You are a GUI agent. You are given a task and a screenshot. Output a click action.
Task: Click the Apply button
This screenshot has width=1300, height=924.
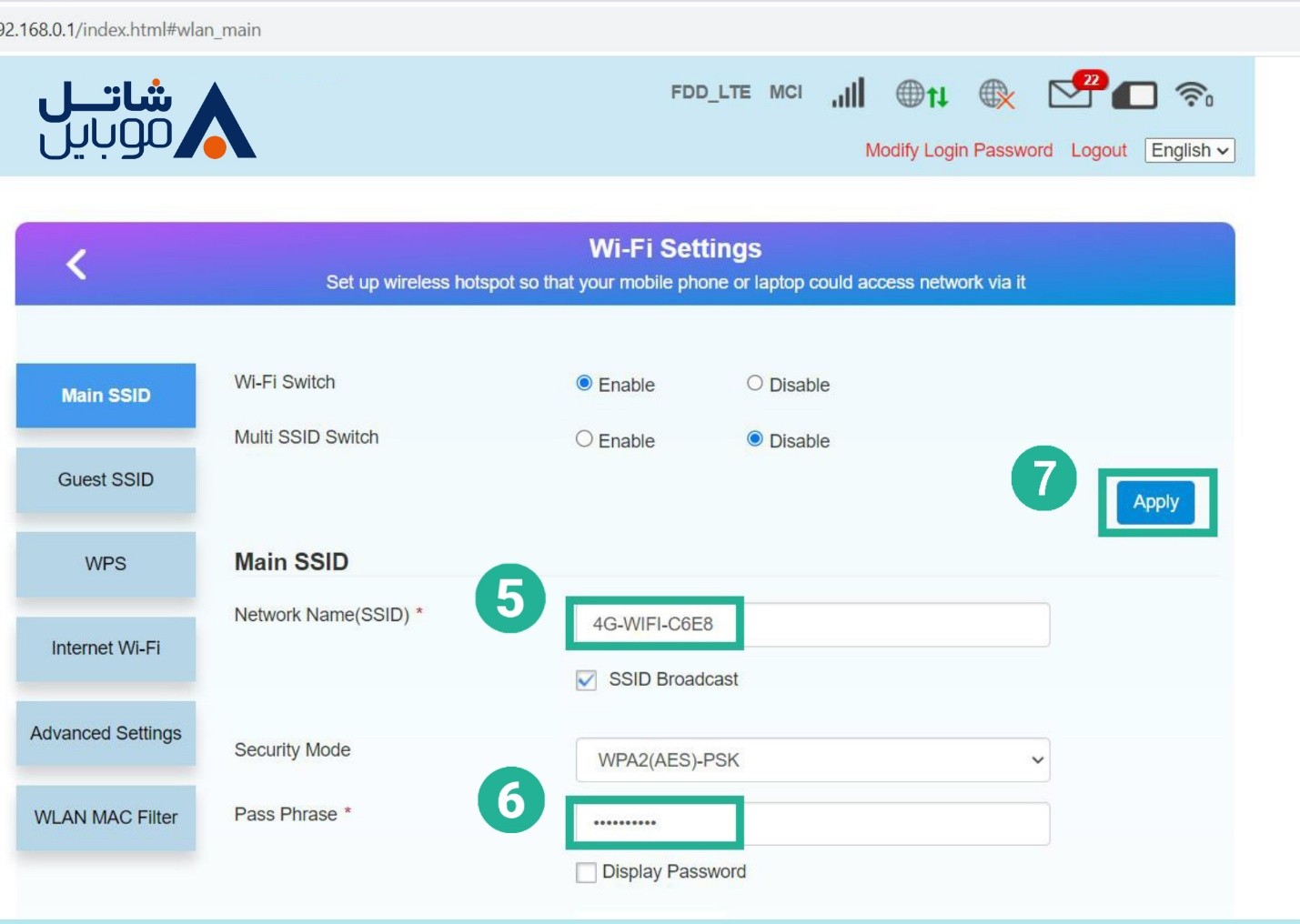(x=1155, y=502)
